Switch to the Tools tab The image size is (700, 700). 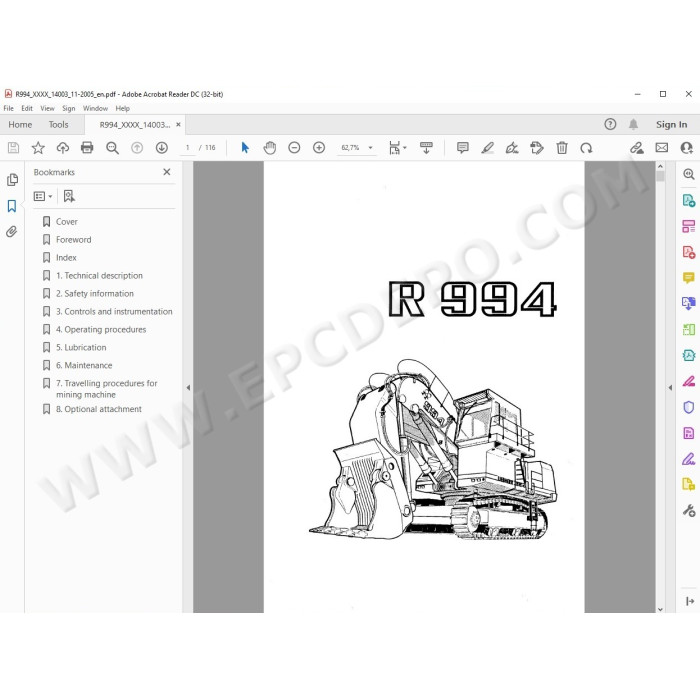(58, 125)
